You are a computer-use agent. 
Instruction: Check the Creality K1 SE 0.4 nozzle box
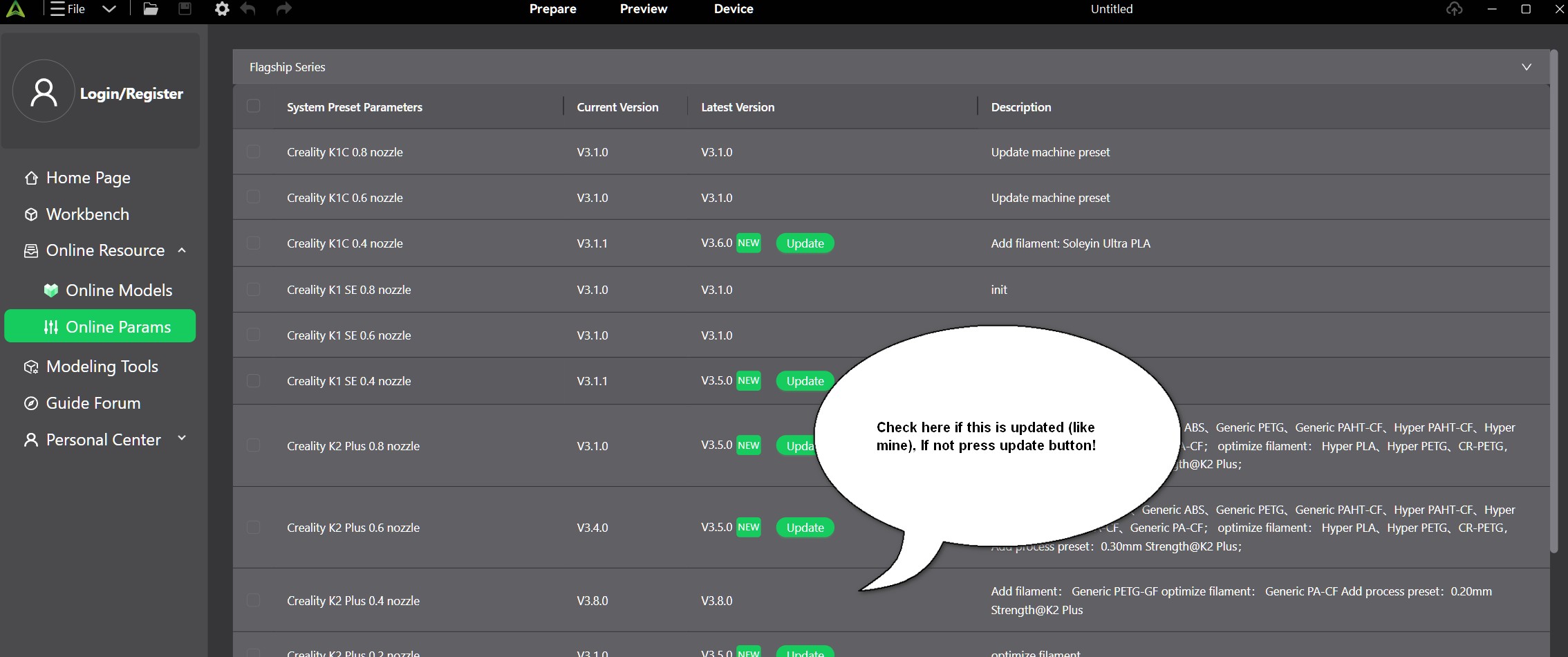pos(254,380)
